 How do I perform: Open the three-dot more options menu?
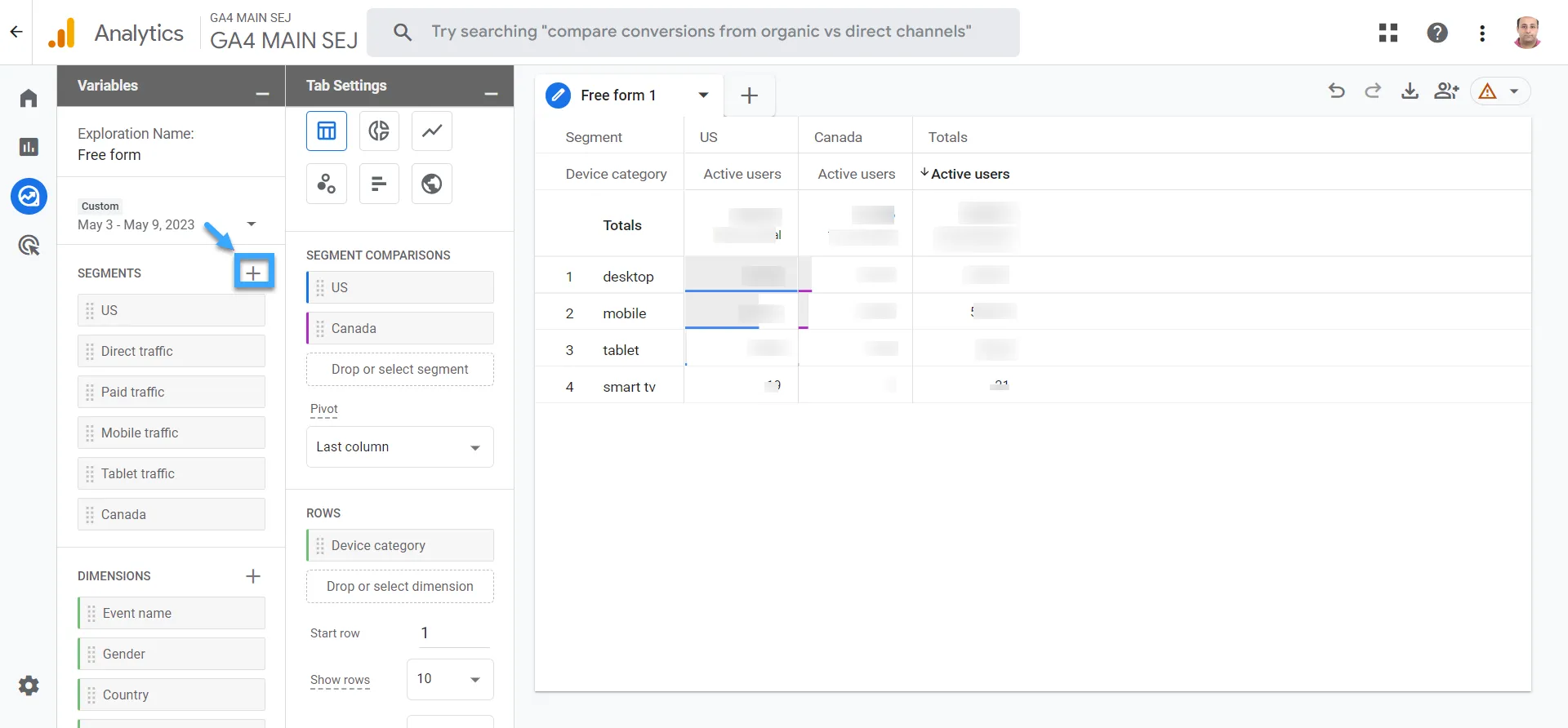click(x=1482, y=33)
